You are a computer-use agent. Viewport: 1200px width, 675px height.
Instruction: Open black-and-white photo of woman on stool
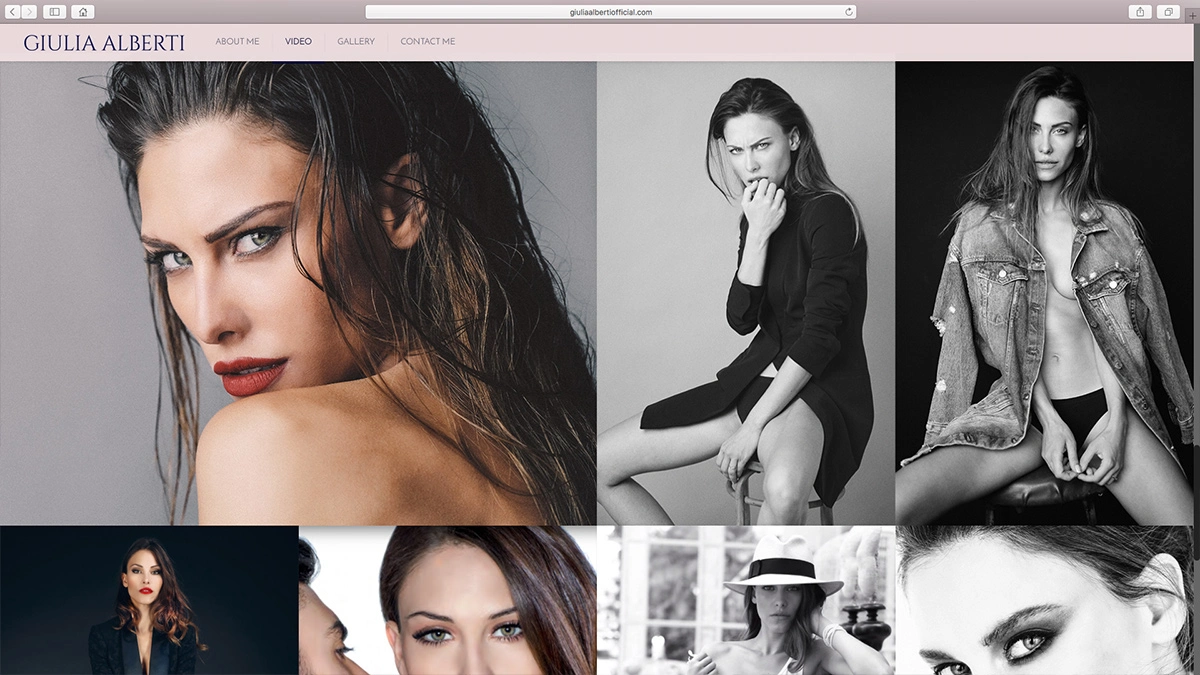[746, 293]
